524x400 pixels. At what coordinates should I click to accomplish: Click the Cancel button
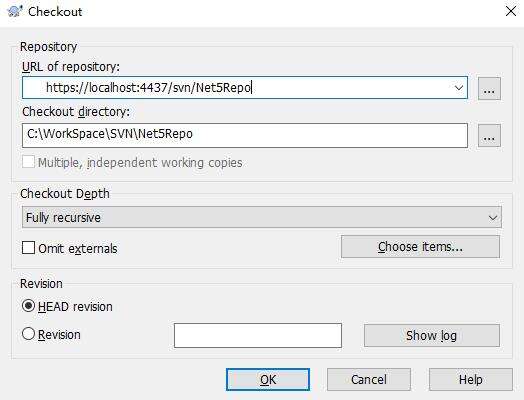pos(369,380)
